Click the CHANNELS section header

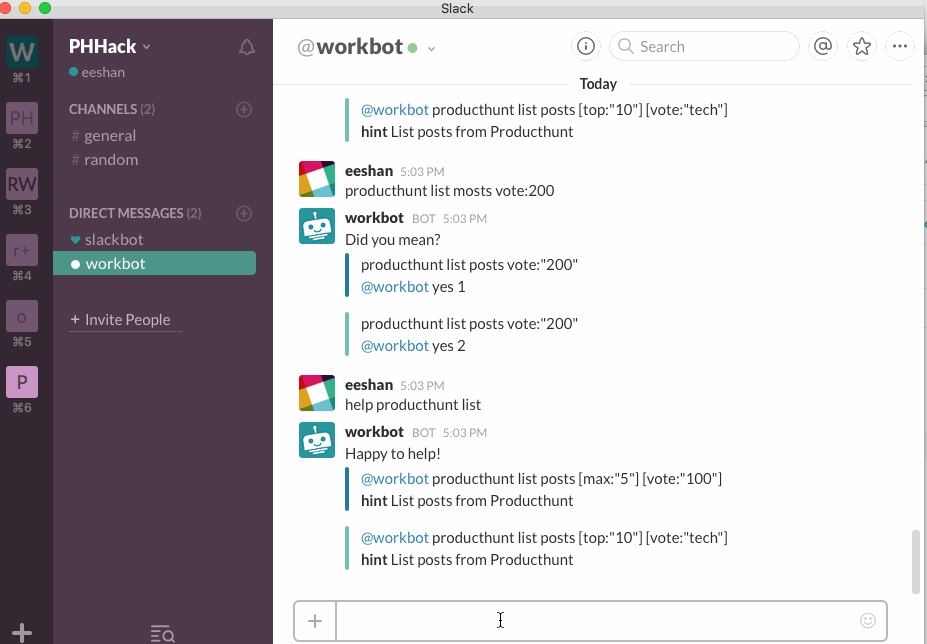pyautogui.click(x=112, y=109)
